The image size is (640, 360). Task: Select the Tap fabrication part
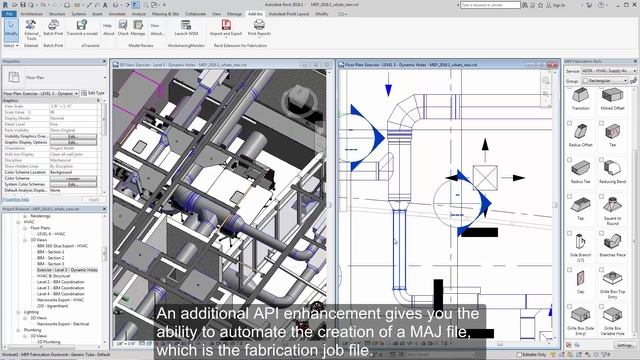(580, 208)
